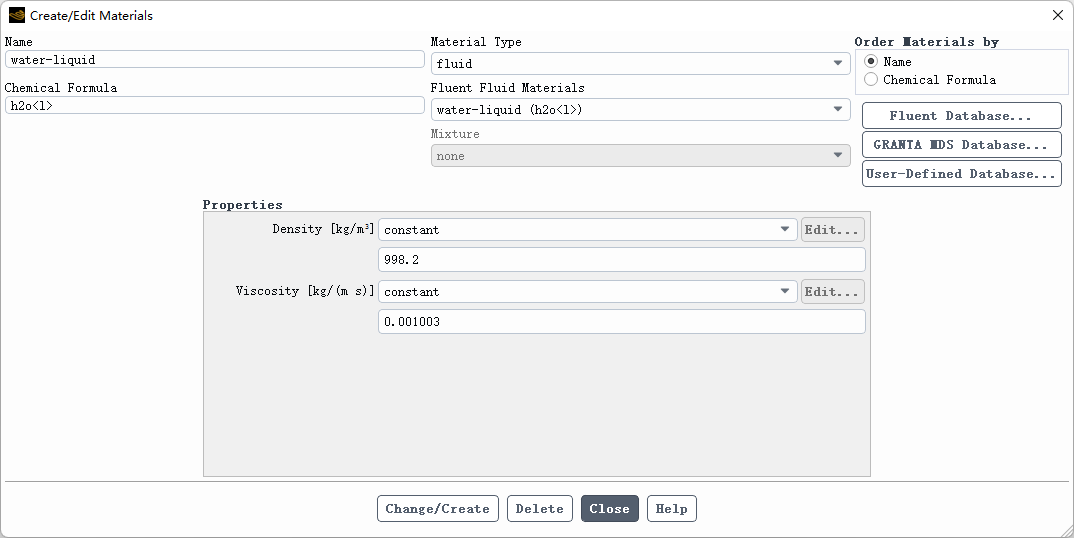The image size is (1074, 538).
Task: Click the Fluent logo icon in title bar
Action: 16,15
